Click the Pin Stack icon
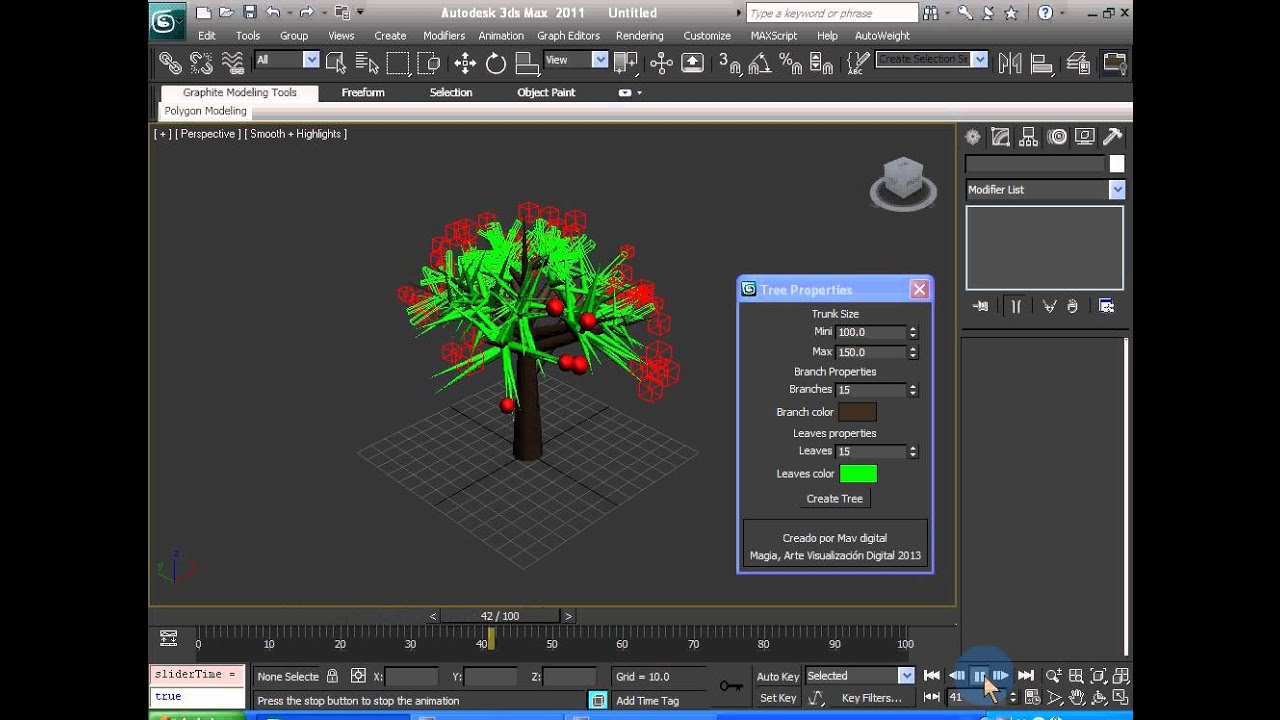The image size is (1280, 720). [980, 306]
